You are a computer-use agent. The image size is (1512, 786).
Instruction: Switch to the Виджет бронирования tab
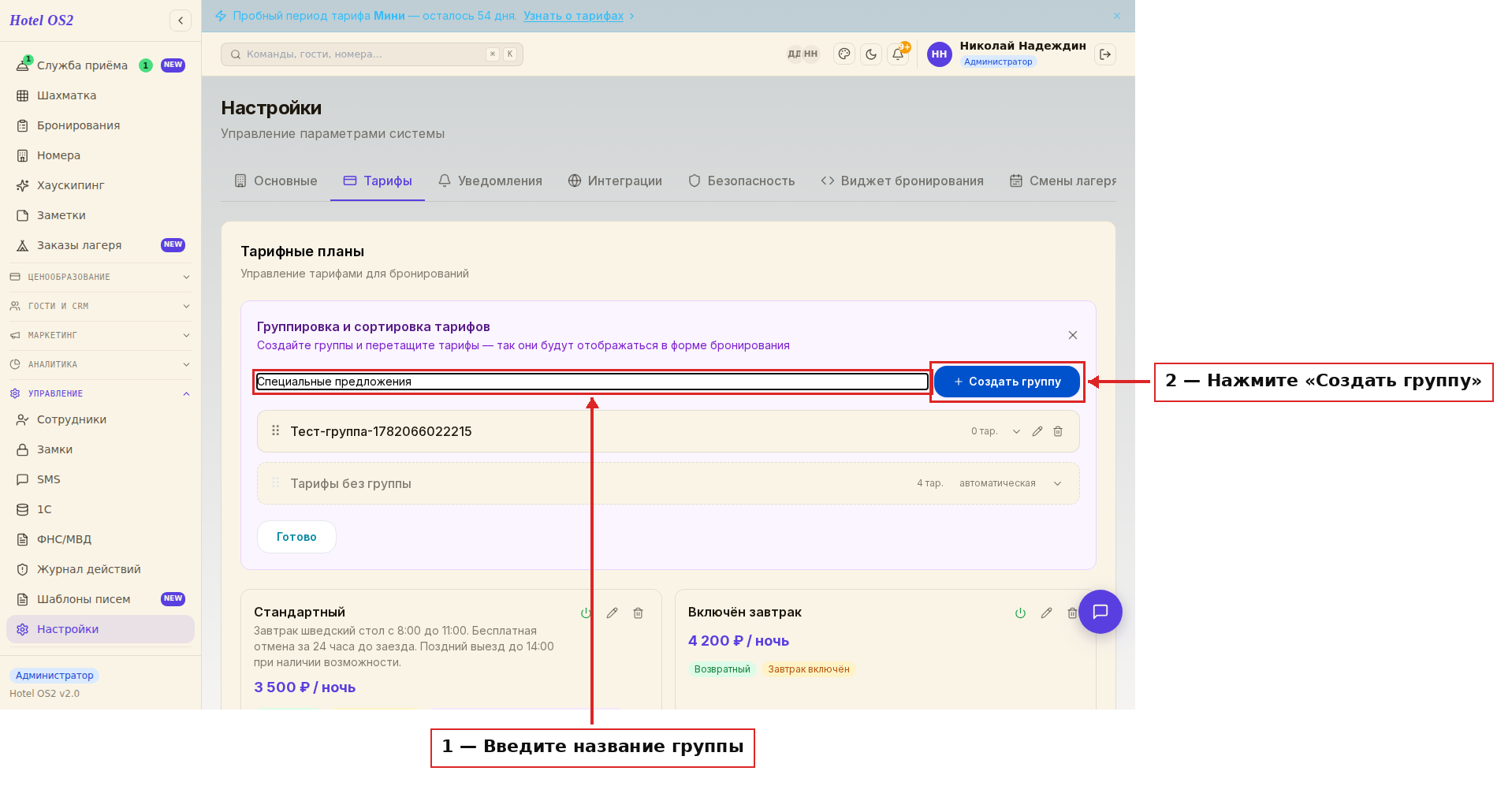[902, 181]
